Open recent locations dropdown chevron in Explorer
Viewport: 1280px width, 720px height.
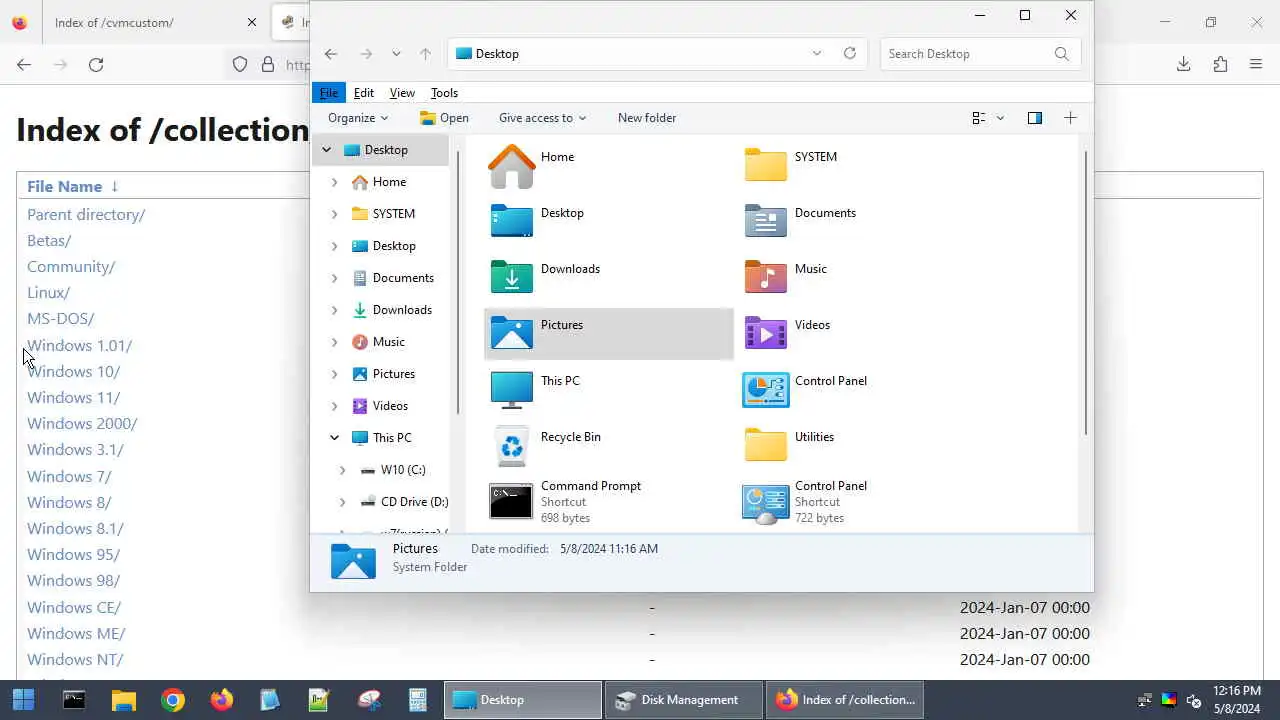(x=396, y=54)
